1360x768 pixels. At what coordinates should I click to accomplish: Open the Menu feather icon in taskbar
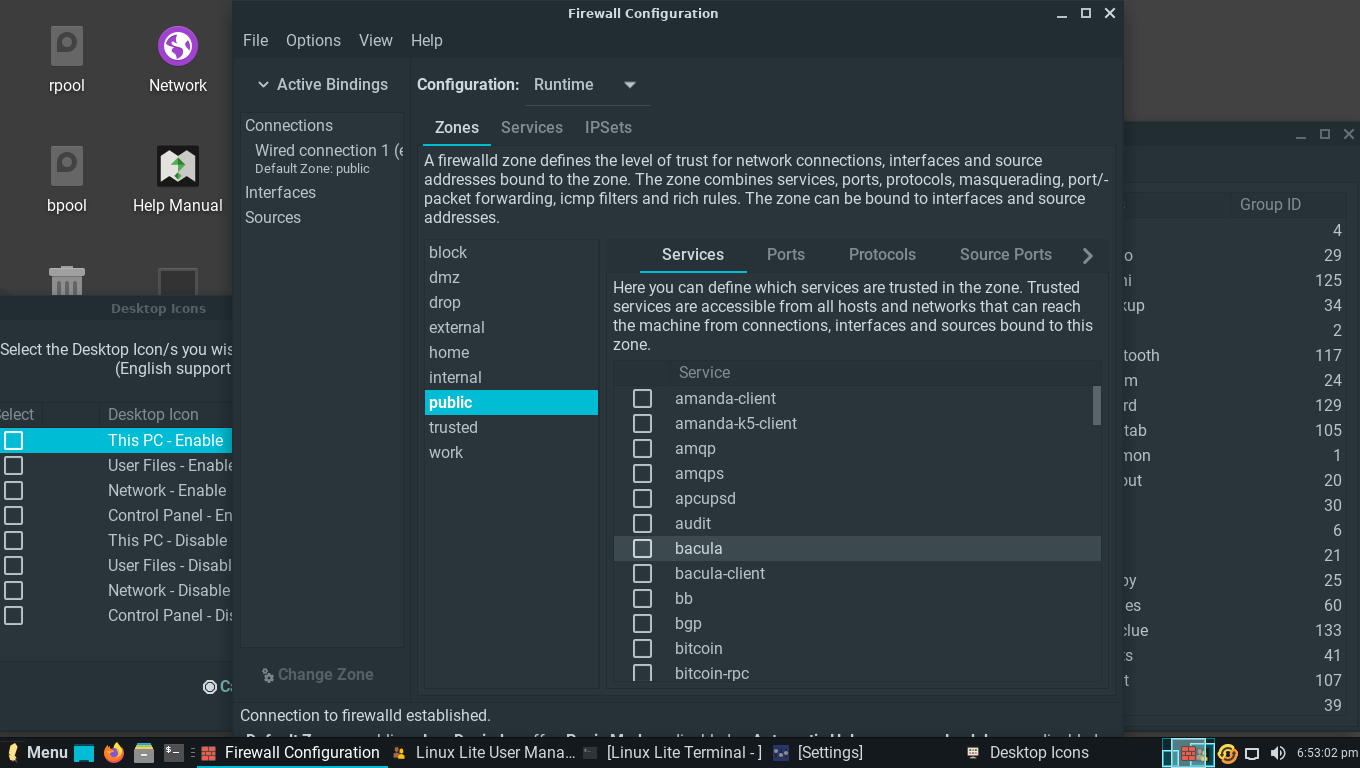(x=37, y=752)
